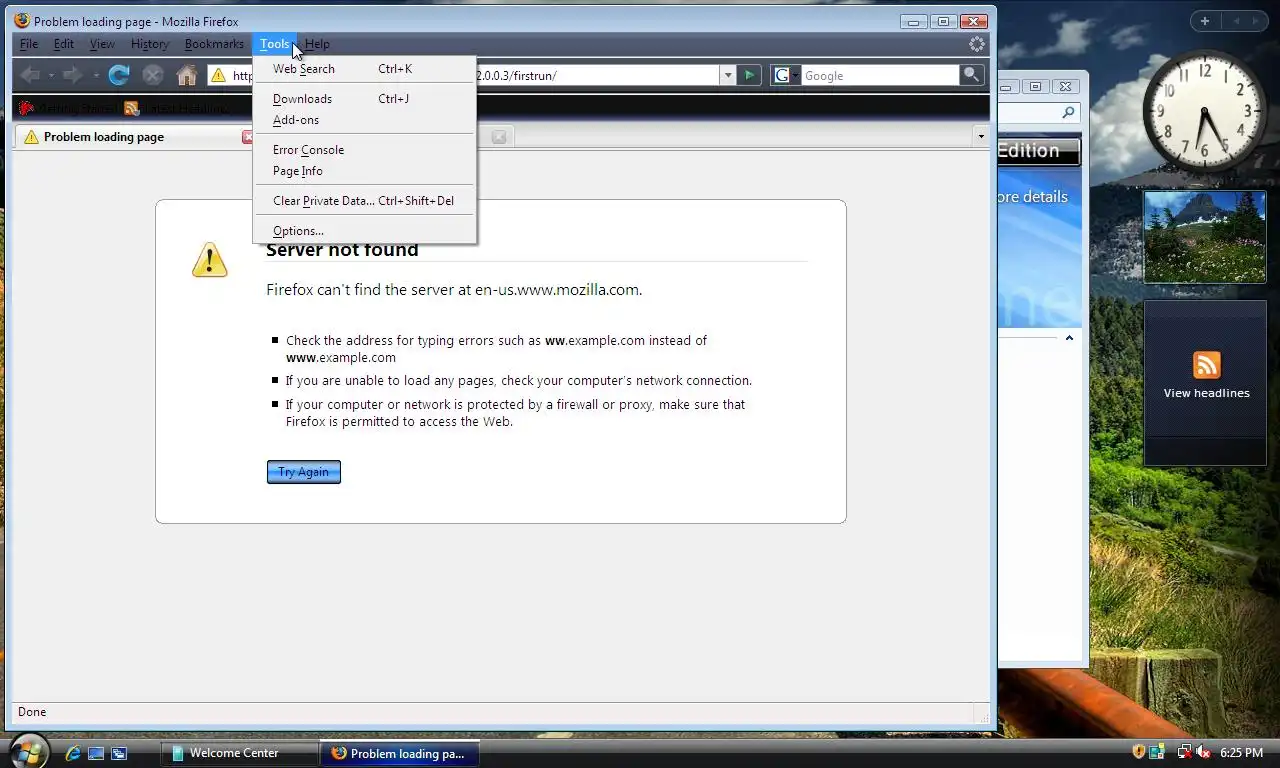Viewport: 1280px width, 768px height.
Task: Choose Web Search from Tools menu
Action: [365, 69]
